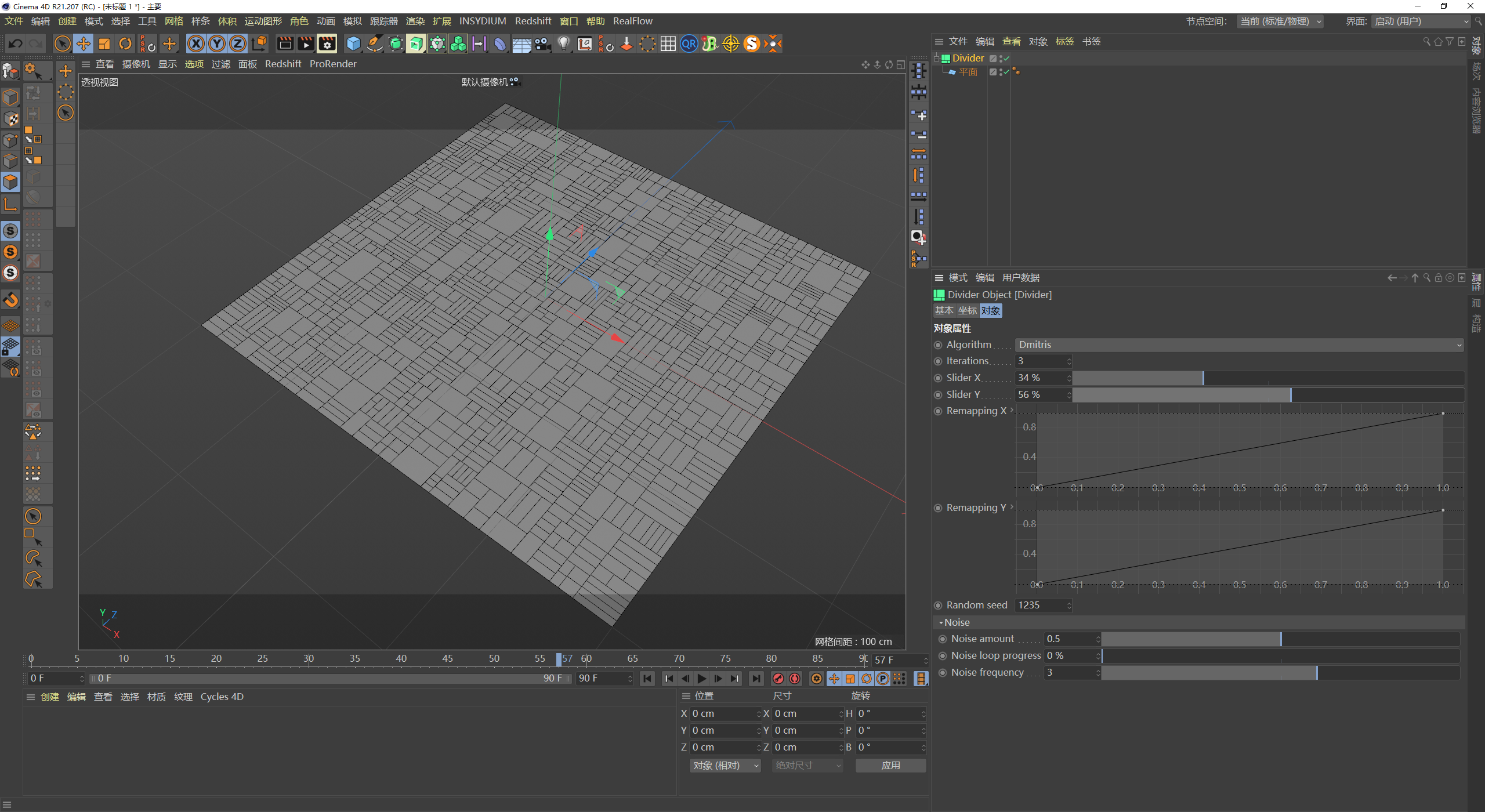Open the 对象 (相对) coordinate dropdown
The height and width of the screenshot is (812, 1485).
(x=725, y=765)
